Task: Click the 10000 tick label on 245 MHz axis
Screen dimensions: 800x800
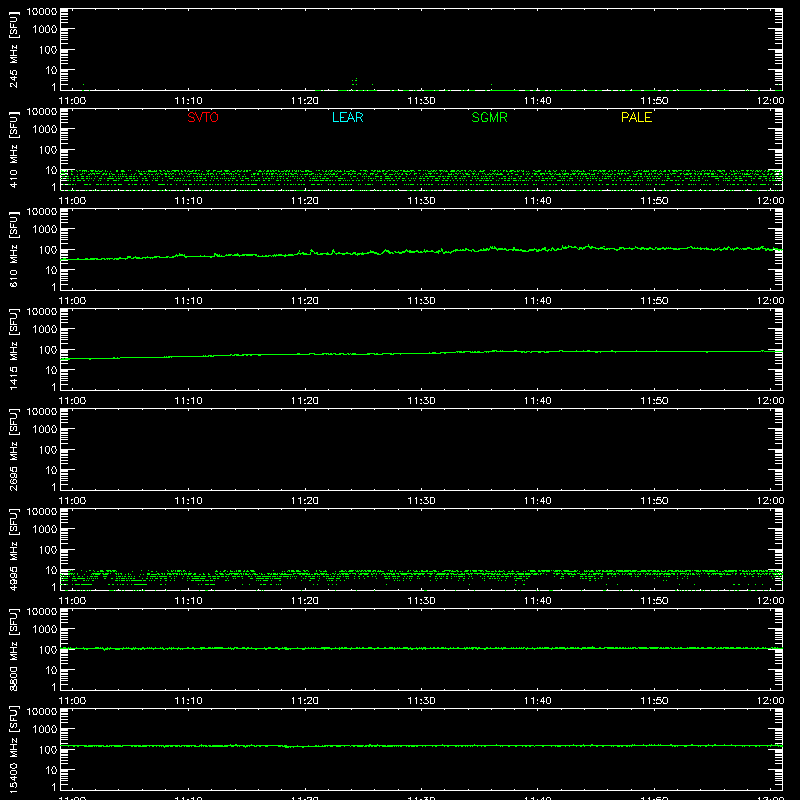Action: 42,12
